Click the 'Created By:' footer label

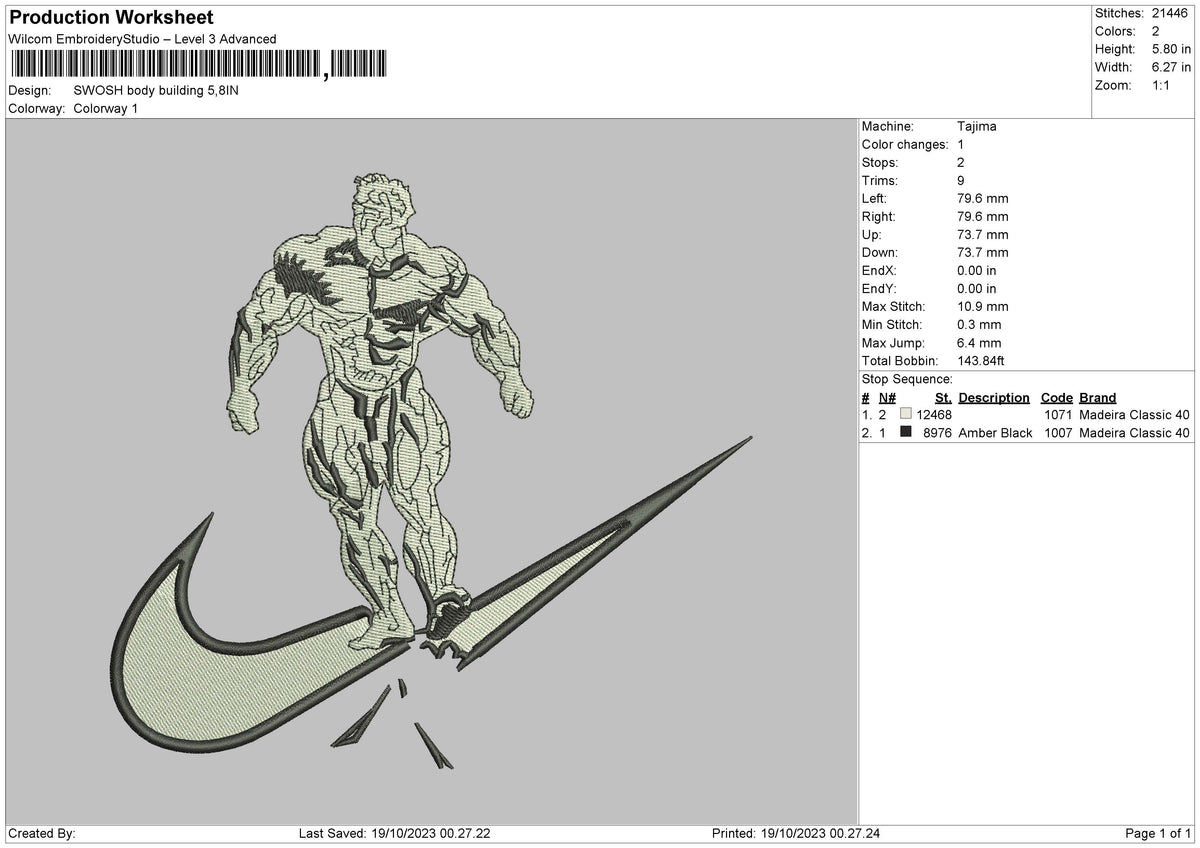[42, 834]
